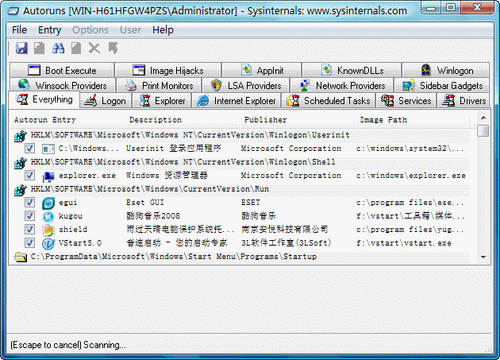Click the vertical scrollbar thumb

coord(483,131)
